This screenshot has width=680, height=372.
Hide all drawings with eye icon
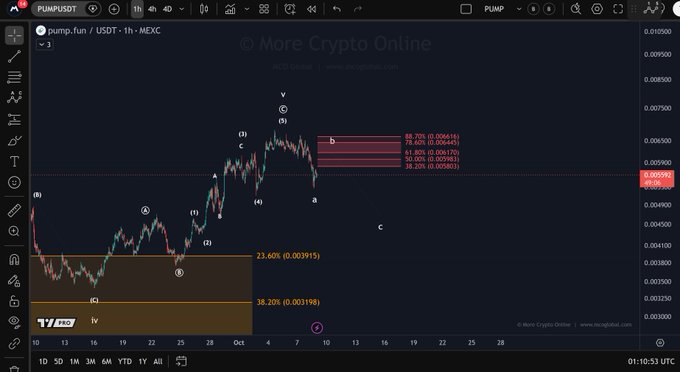click(x=14, y=321)
